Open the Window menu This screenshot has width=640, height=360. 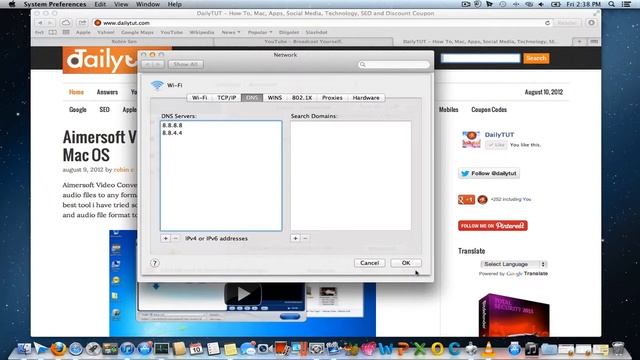pos(148,4)
